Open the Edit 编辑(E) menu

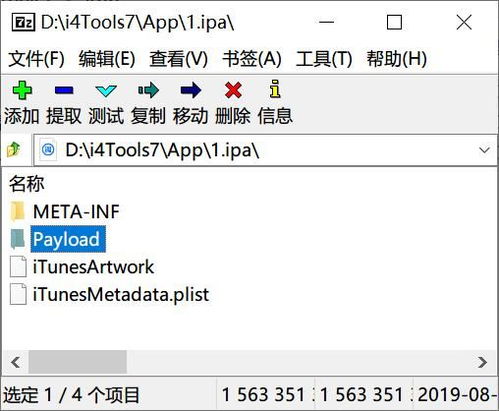[x=107, y=59]
